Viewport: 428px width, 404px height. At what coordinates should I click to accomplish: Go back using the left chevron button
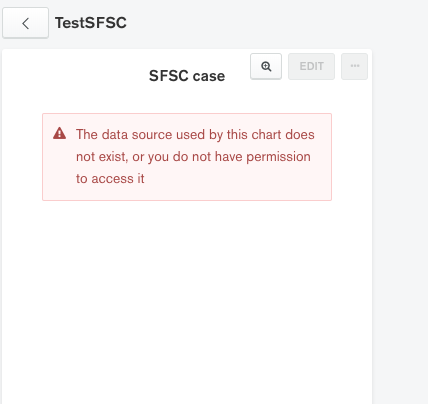pyautogui.click(x=25, y=23)
